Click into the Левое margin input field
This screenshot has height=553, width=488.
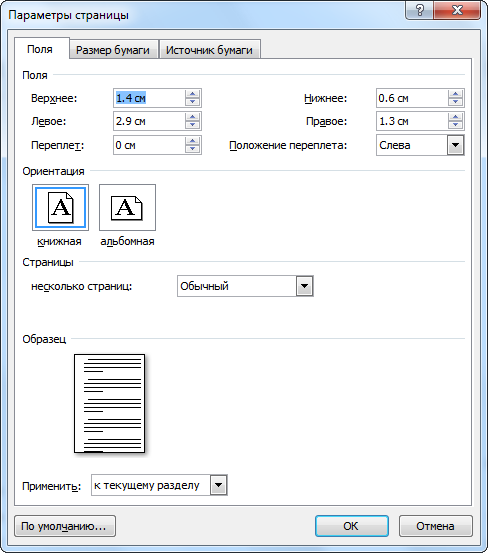tap(149, 121)
